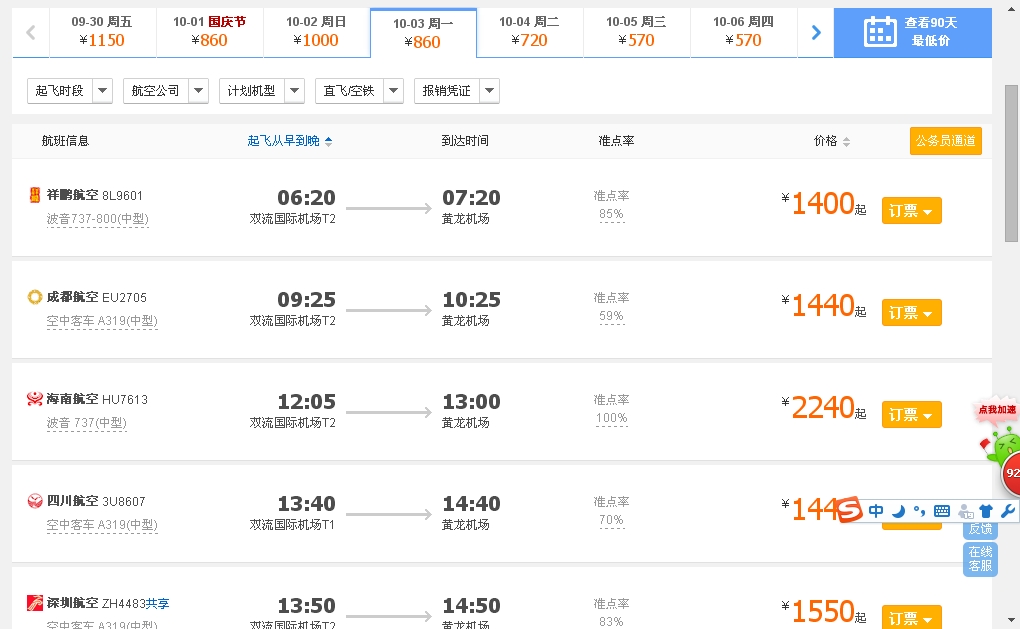Click the Hainan Airlines logo icon

(35, 399)
